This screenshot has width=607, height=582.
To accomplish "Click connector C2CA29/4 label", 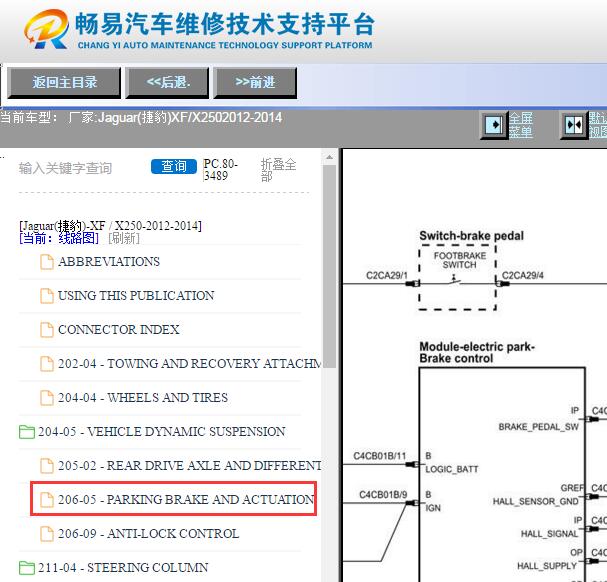I will [x=523, y=275].
